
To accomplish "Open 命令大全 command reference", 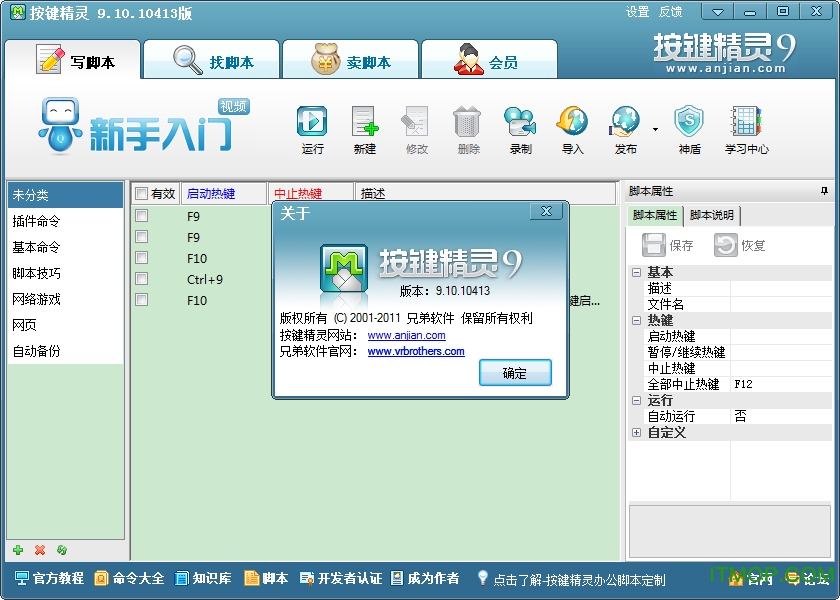I will (129, 578).
